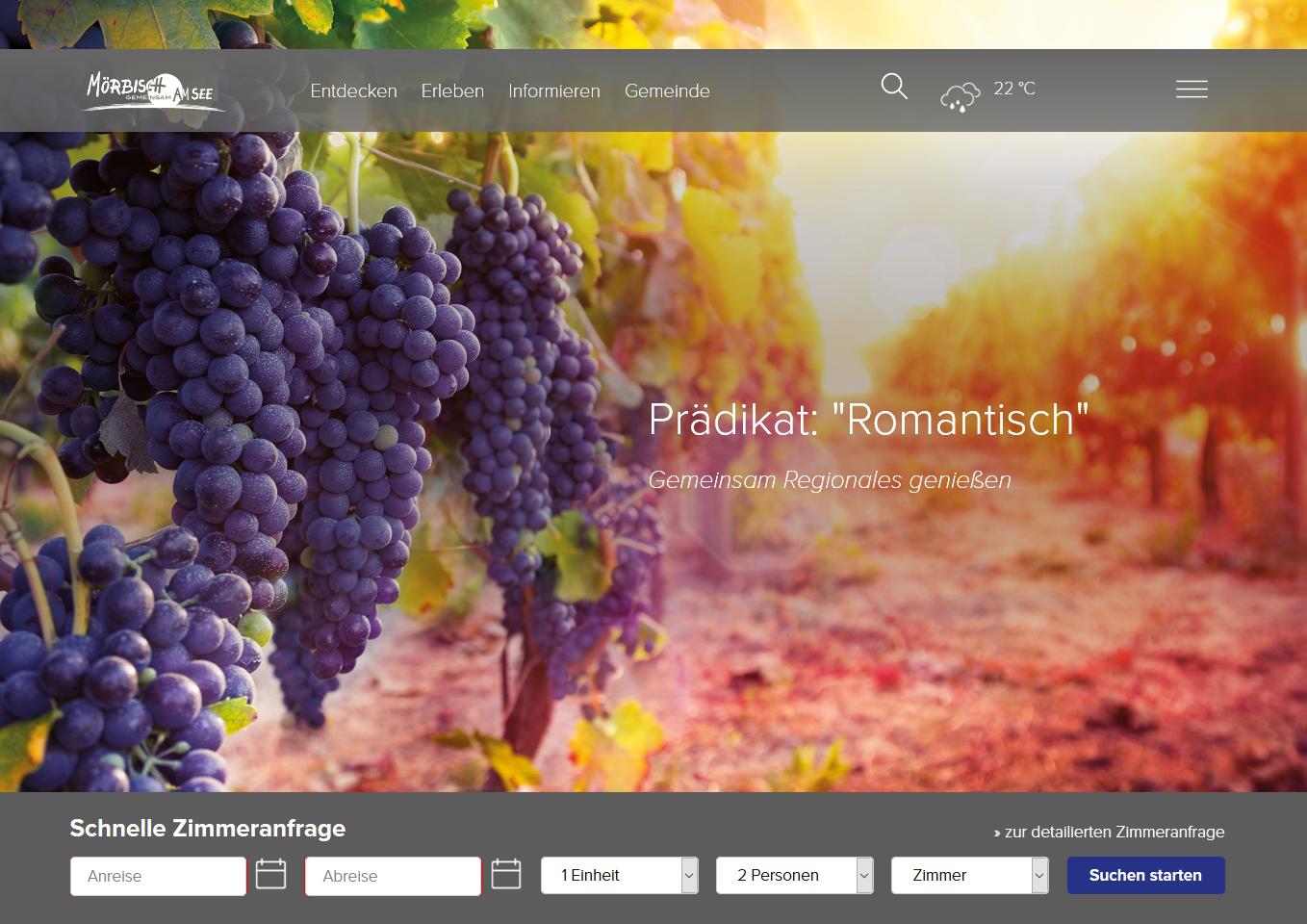Click the 22 °C temperature reading
1307x924 pixels.
point(1014,89)
